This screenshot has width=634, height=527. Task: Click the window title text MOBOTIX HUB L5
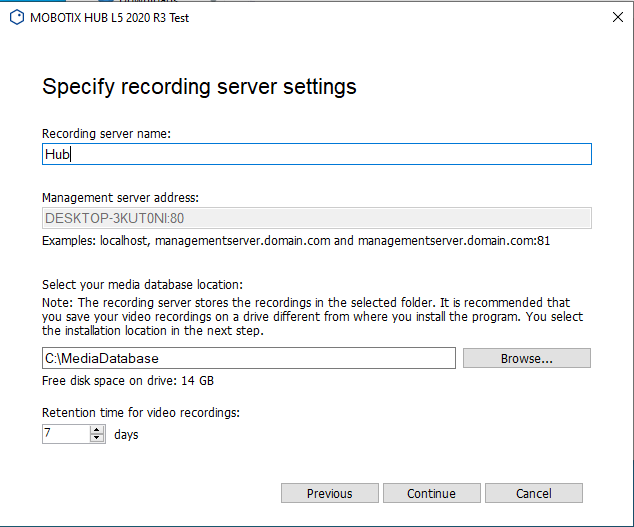[110, 17]
